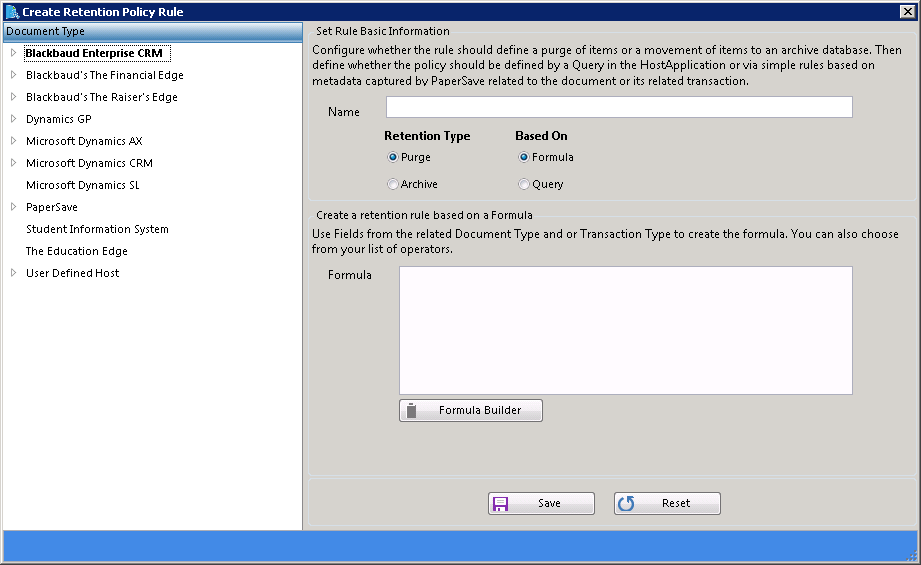The image size is (921, 565).
Task: Click the window resize grip at the corner
Action: point(912,556)
